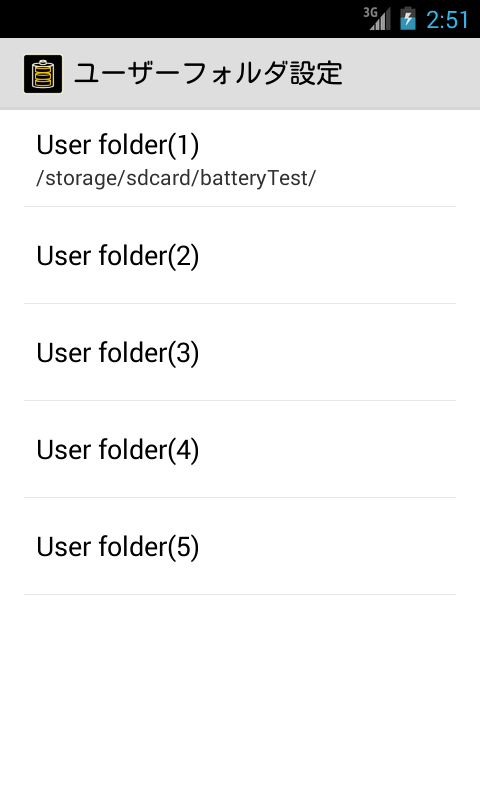Image resolution: width=480 pixels, height=800 pixels.
Task: Open User folder(1) setting
Action: click(x=240, y=158)
